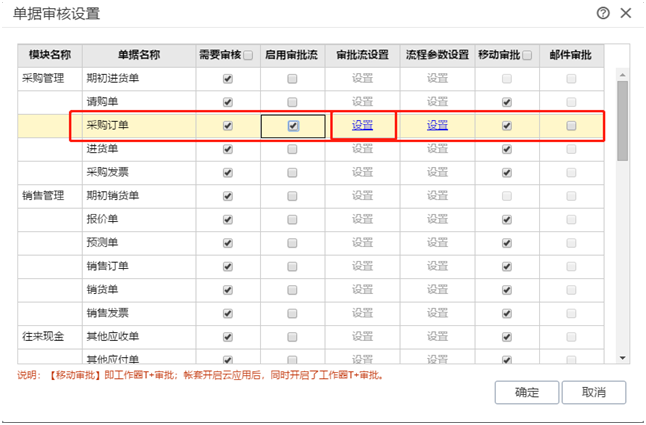Screen dimensions: 646x425
Task: Click the vertical scrollbar thumb
Action: tap(622, 120)
